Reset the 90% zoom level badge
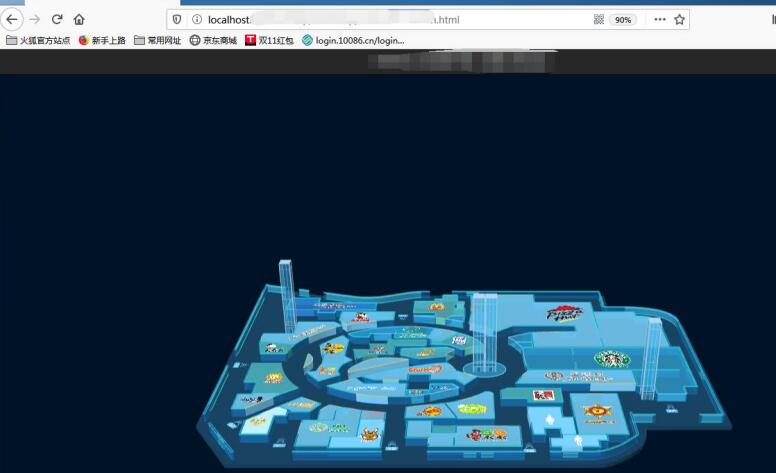776x473 pixels. tap(623, 20)
